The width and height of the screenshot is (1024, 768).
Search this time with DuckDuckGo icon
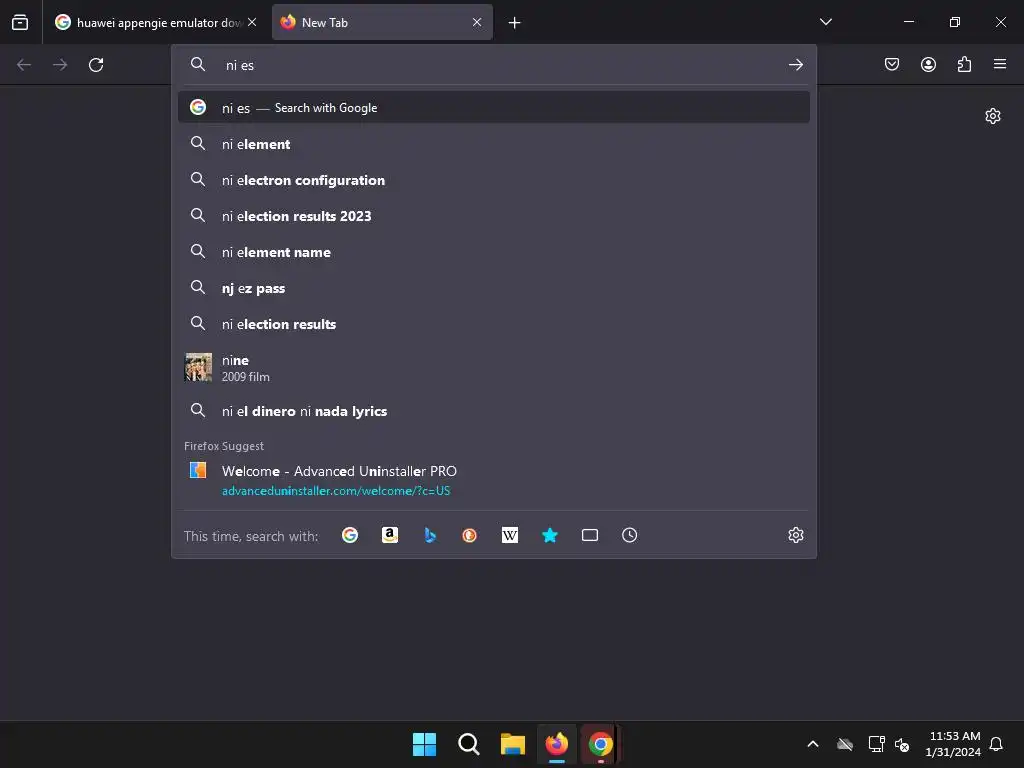click(470, 536)
